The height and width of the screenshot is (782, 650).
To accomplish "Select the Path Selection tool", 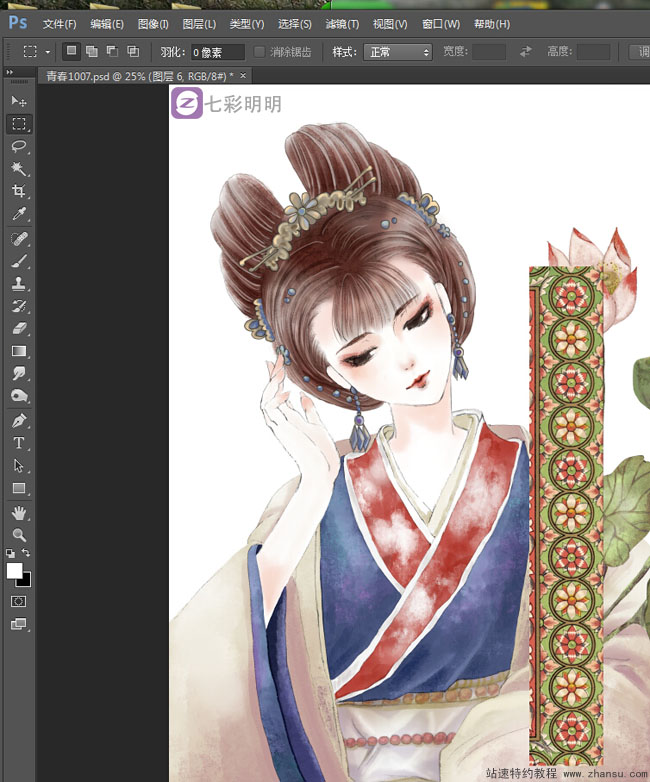I will click(19, 465).
